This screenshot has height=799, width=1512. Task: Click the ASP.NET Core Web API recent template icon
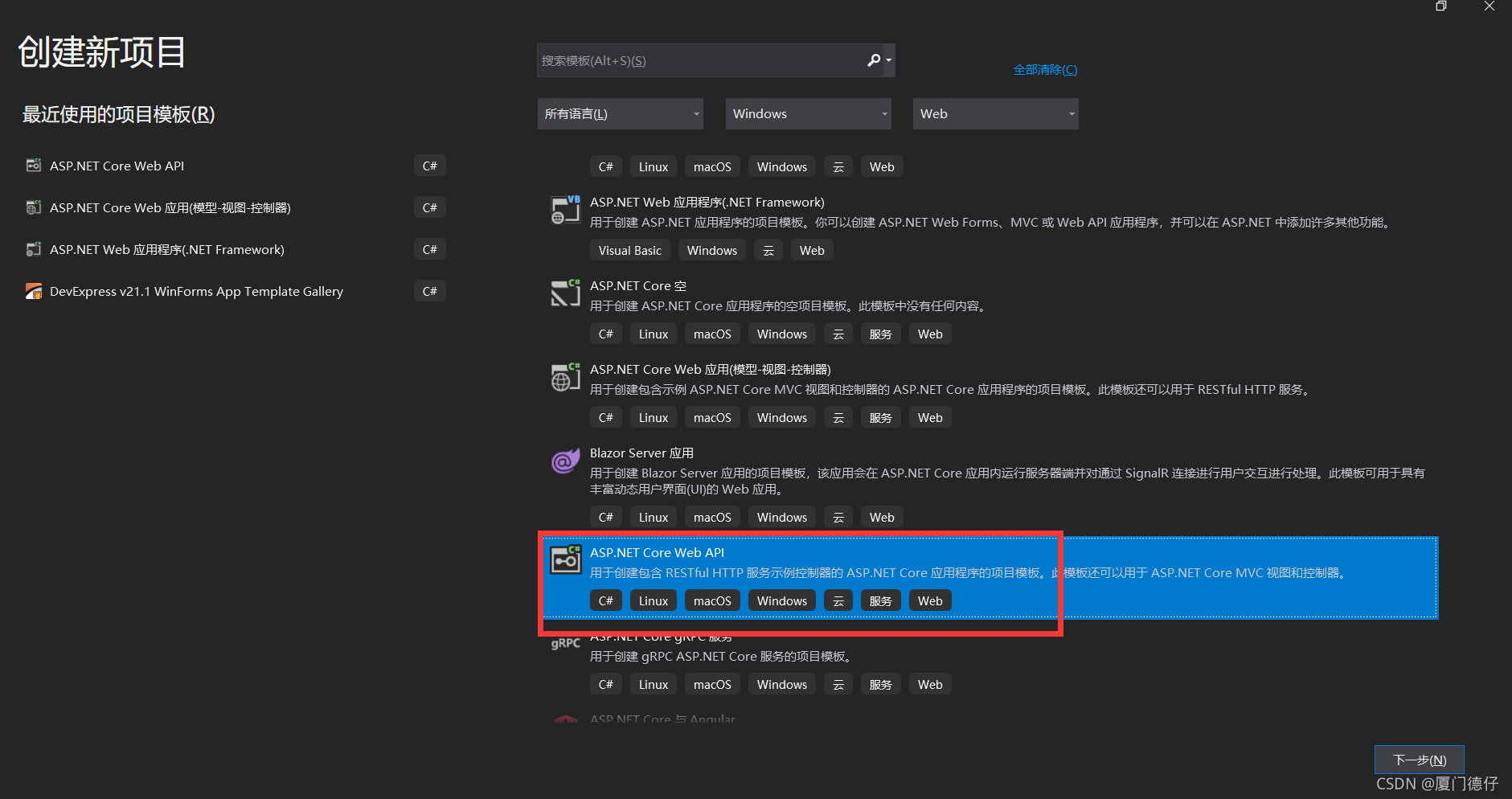click(34, 166)
